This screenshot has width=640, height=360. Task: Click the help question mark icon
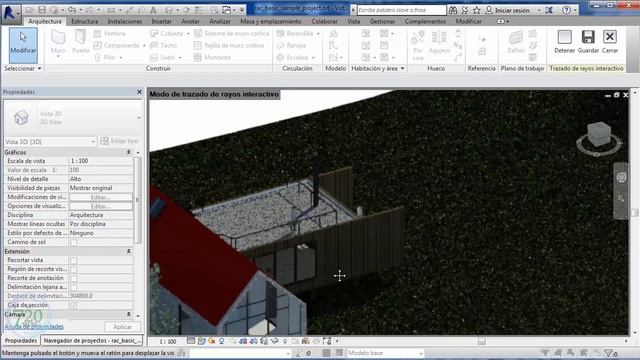click(x=567, y=10)
